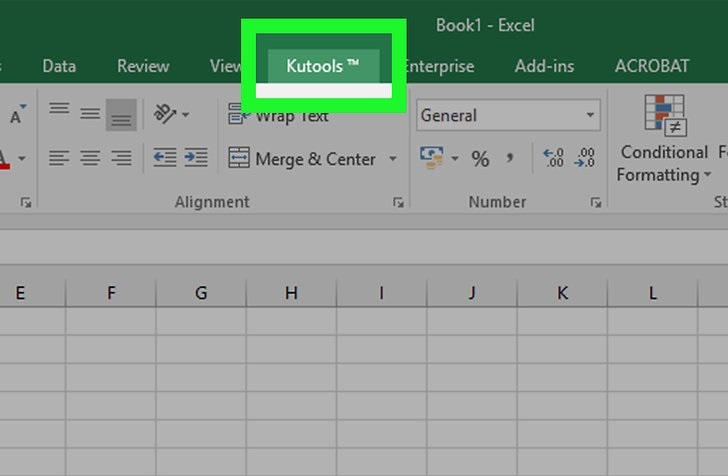Viewport: 728px width, 476px height.
Task: Select column J header
Action: [x=472, y=293]
